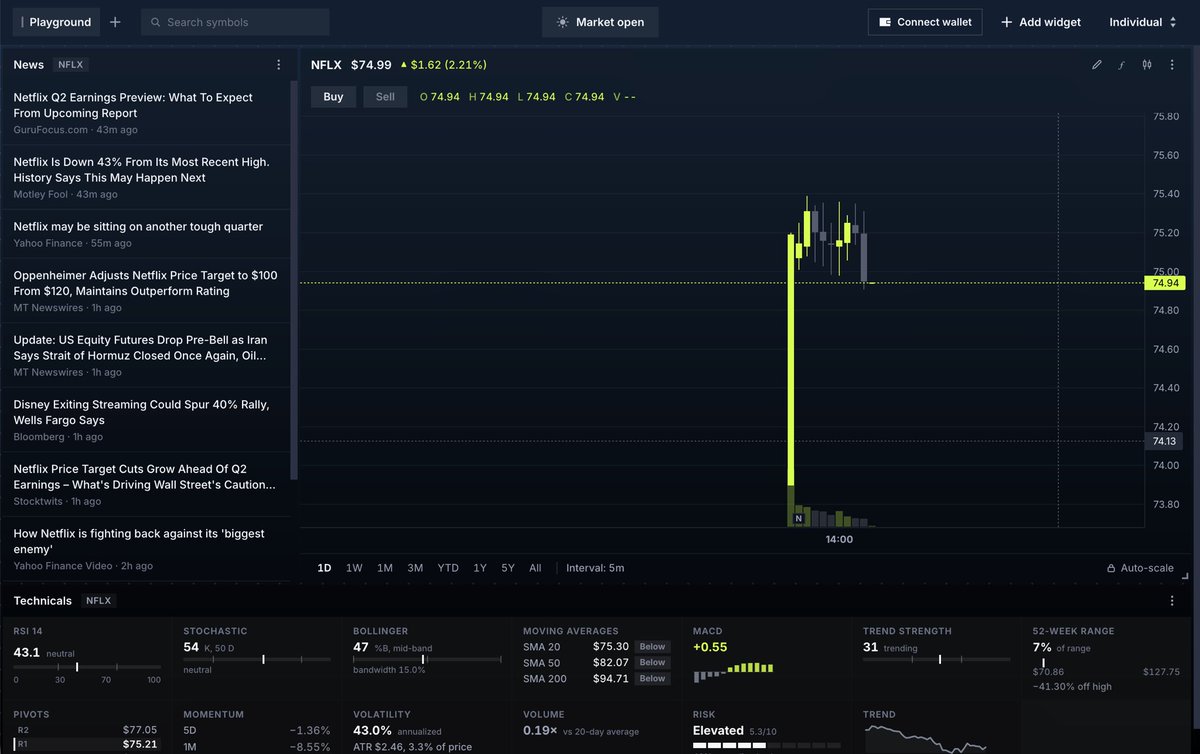Screen dimensions: 1200x754
Task: Select the Sell button
Action: [385, 97]
